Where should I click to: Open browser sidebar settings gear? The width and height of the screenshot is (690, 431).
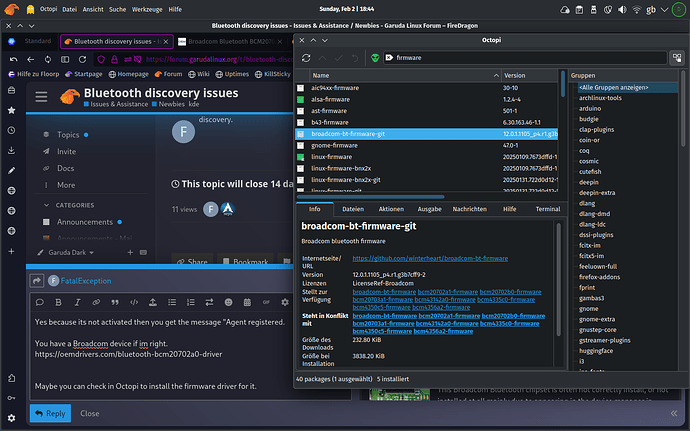(x=11, y=418)
